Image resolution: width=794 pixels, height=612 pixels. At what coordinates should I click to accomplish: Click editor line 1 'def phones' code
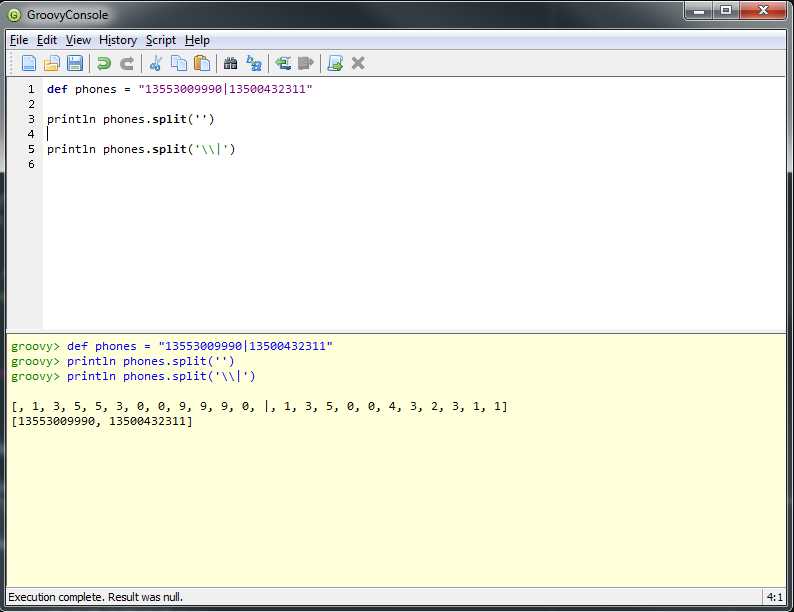[180, 89]
